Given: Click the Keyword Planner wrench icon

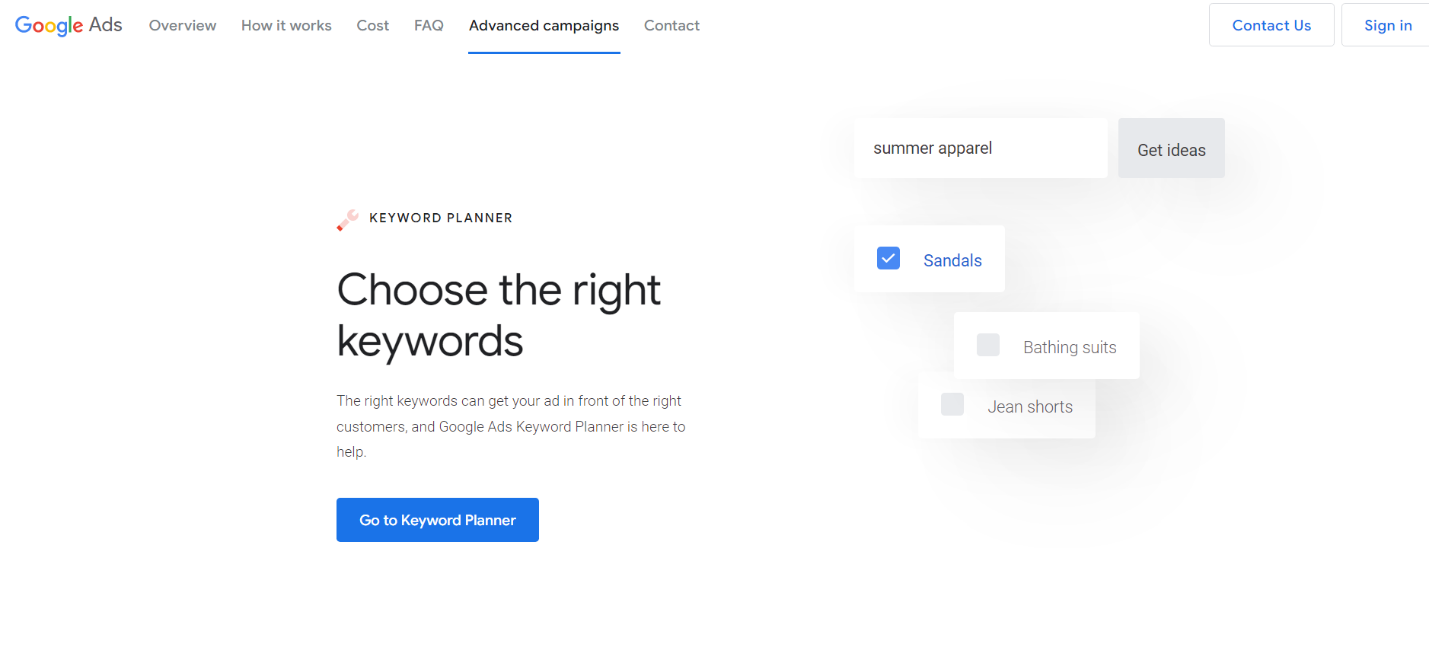Looking at the screenshot, I should point(347,219).
